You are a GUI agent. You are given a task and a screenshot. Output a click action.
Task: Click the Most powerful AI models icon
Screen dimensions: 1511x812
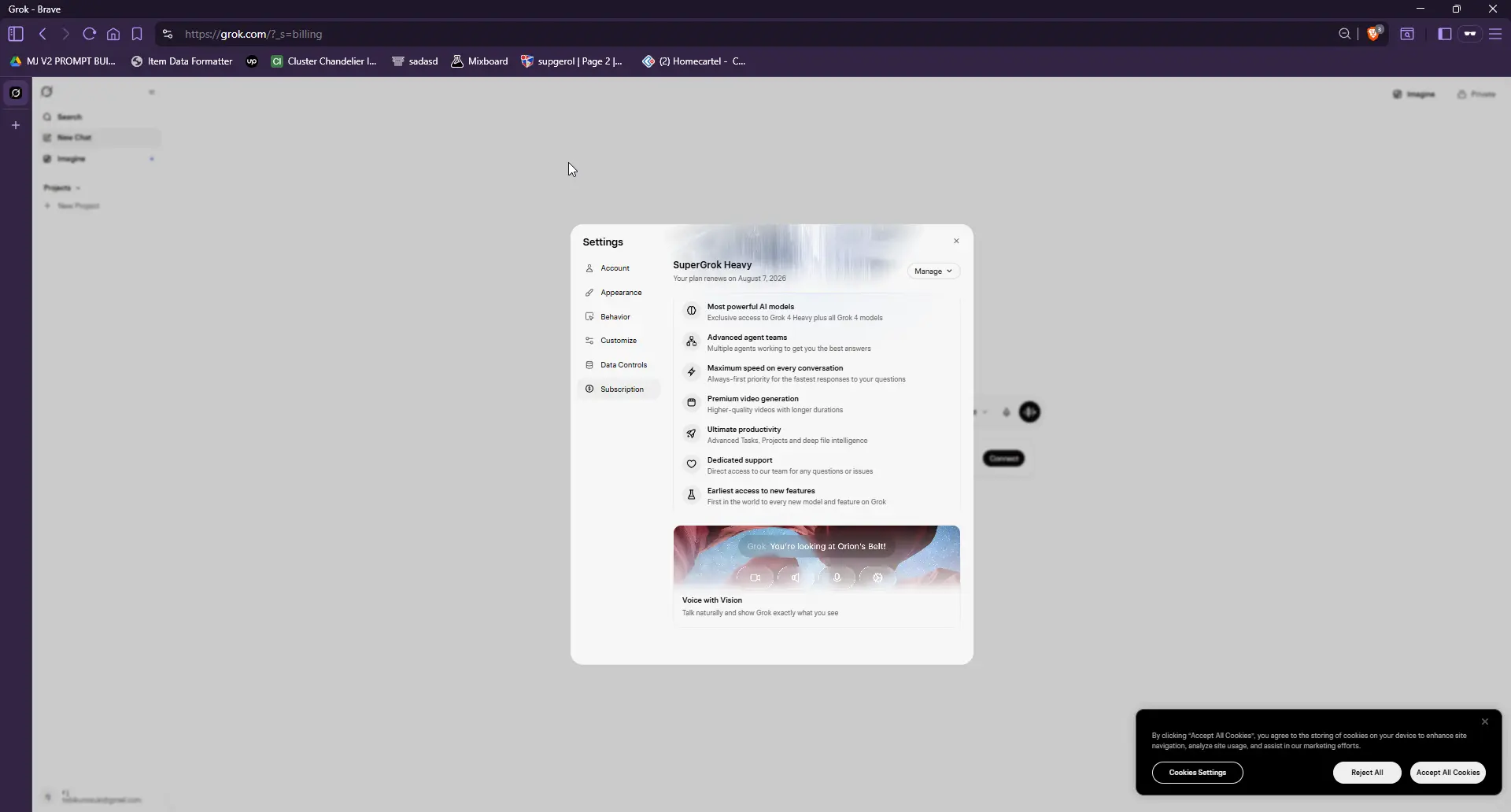691,311
